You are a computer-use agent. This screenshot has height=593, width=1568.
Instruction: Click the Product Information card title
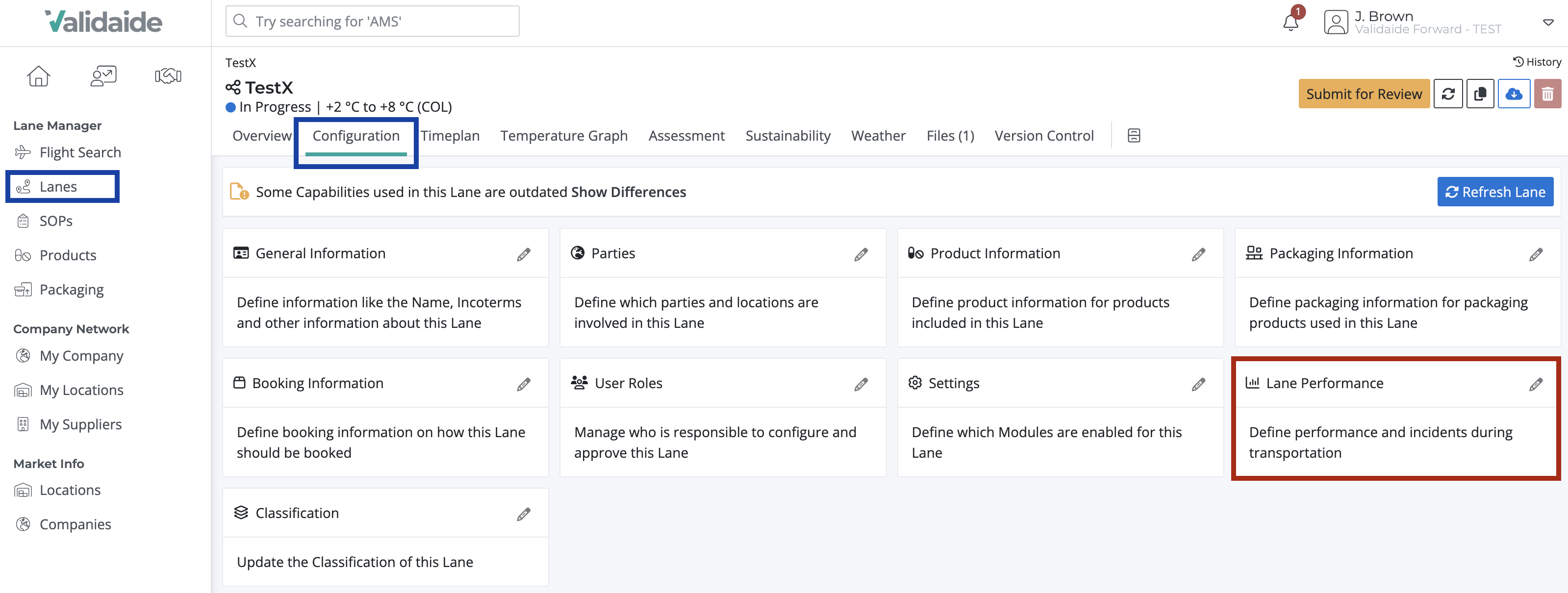[995, 254]
